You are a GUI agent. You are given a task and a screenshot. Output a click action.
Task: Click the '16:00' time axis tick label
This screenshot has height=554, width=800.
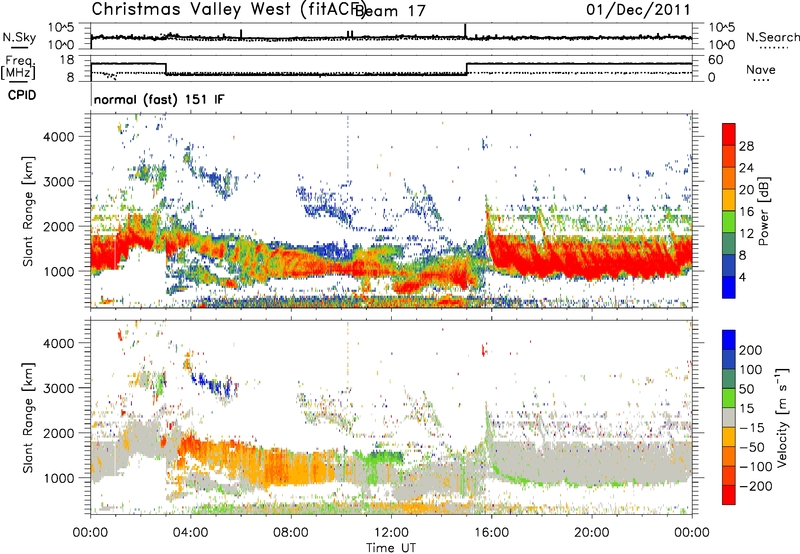tap(492, 533)
